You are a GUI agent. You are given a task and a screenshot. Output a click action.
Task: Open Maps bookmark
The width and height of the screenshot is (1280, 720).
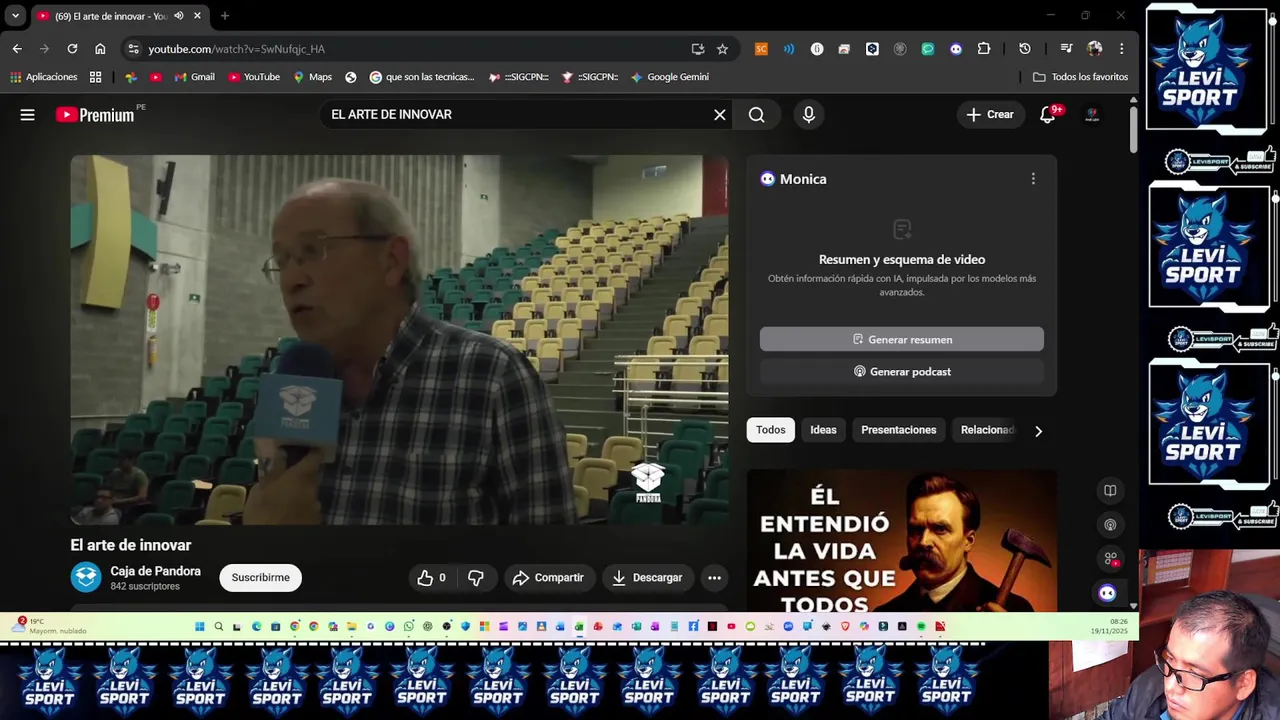(x=312, y=77)
